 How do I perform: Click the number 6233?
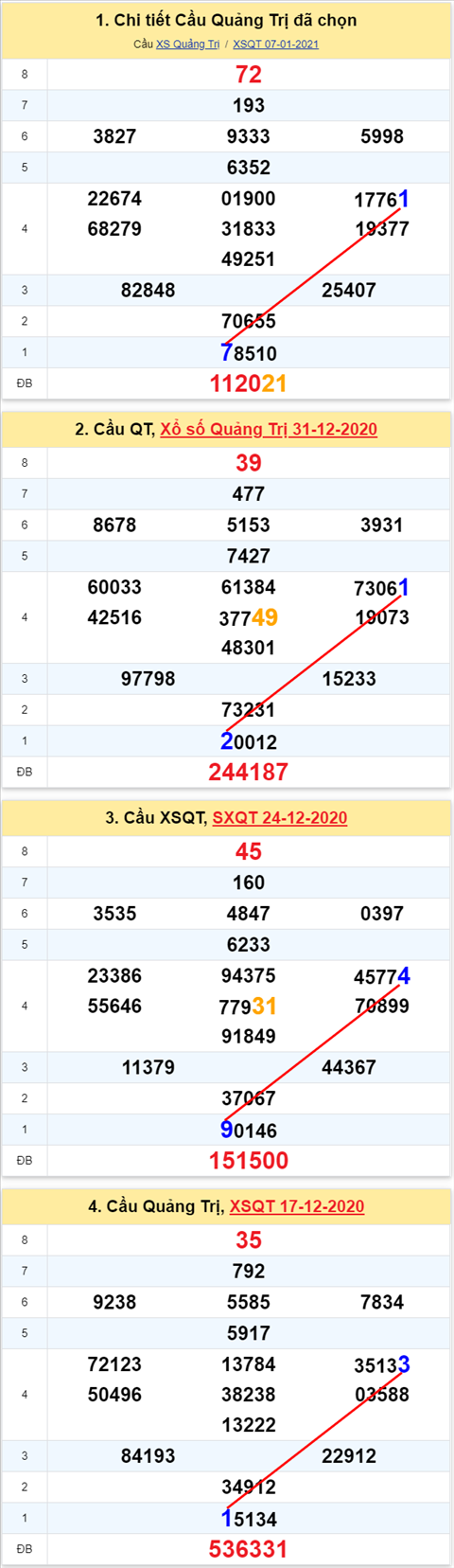(x=249, y=944)
